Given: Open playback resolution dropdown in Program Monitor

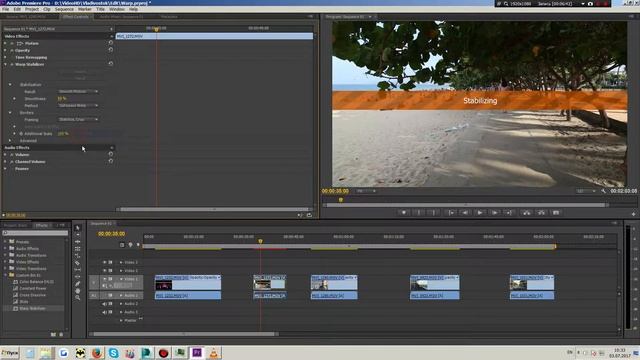Looking at the screenshot, I should coord(586,191).
